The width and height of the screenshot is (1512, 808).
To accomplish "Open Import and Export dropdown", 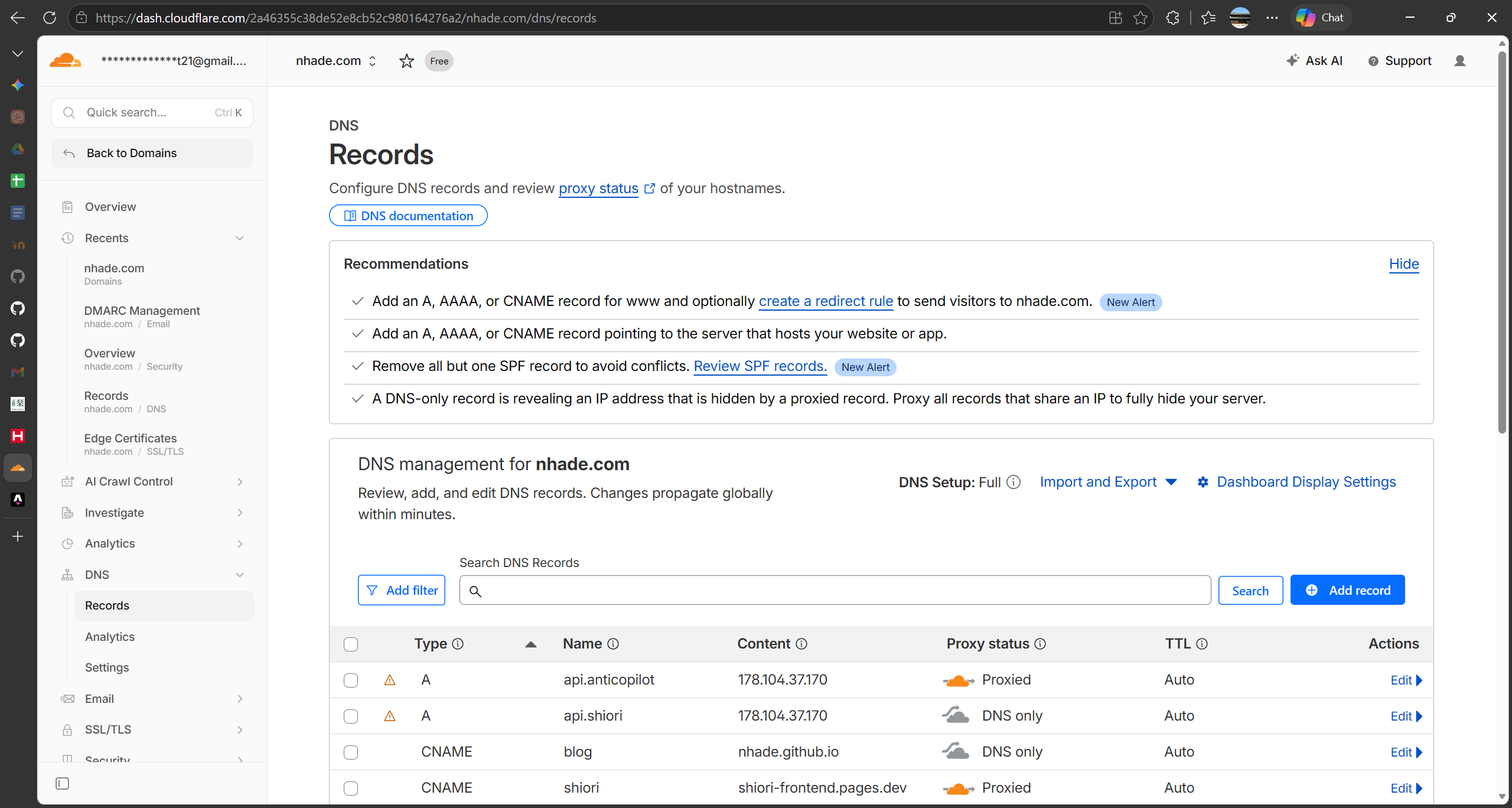I will point(1109,482).
